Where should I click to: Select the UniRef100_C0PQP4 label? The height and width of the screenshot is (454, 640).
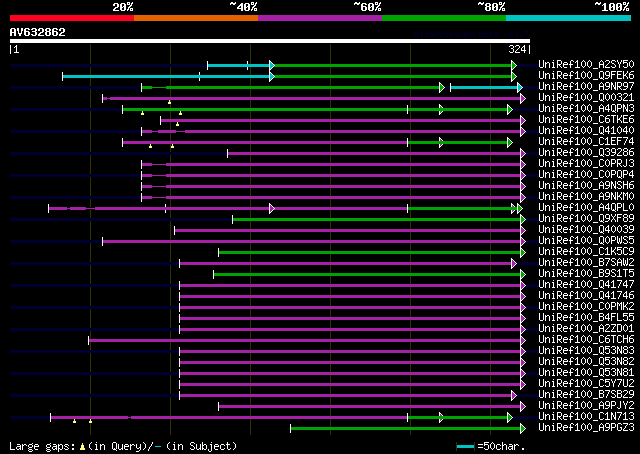586,175
